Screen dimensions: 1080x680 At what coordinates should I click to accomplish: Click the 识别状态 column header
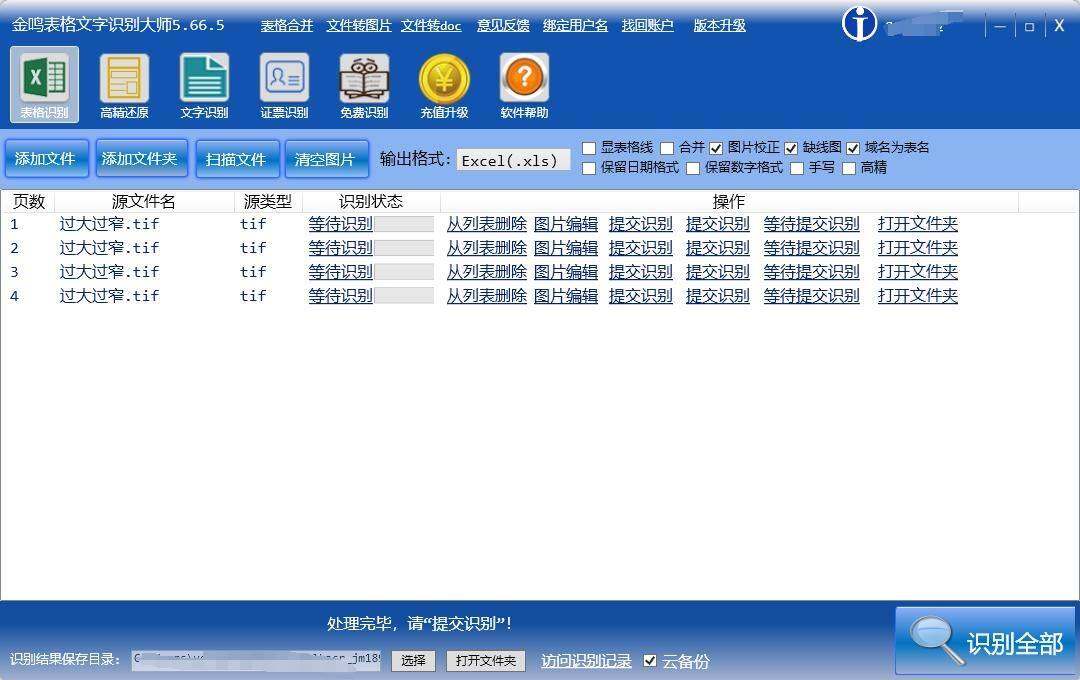tap(371, 202)
